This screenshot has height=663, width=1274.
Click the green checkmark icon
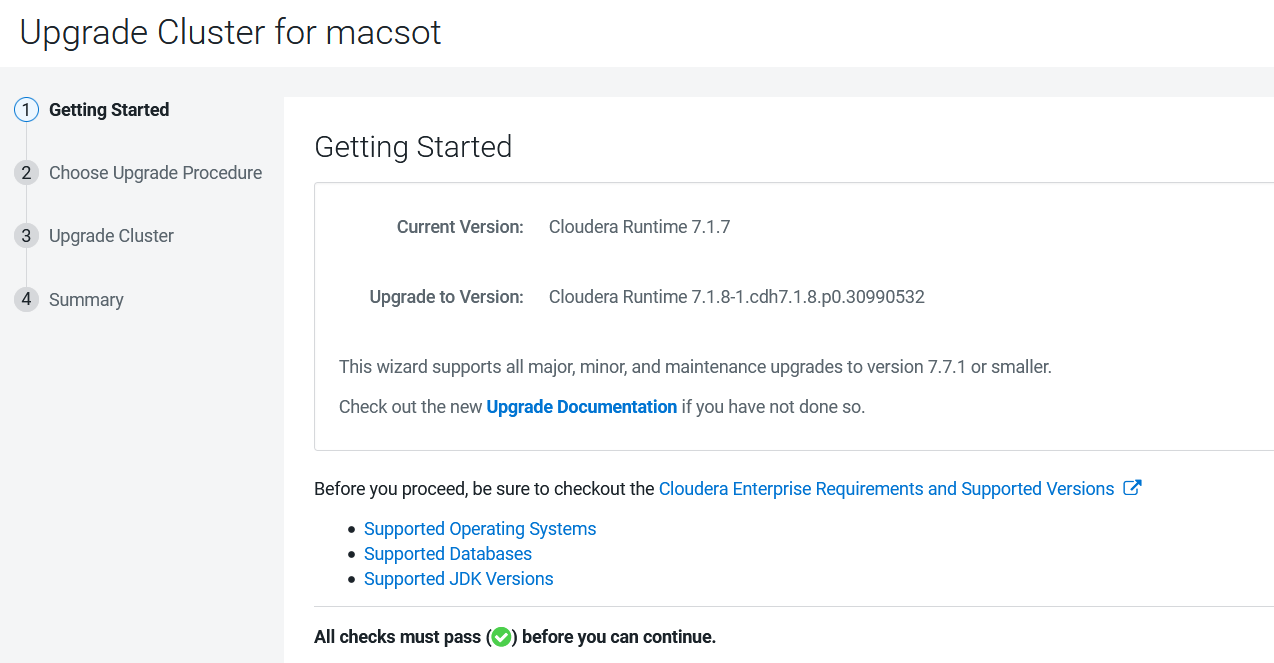[x=502, y=637]
